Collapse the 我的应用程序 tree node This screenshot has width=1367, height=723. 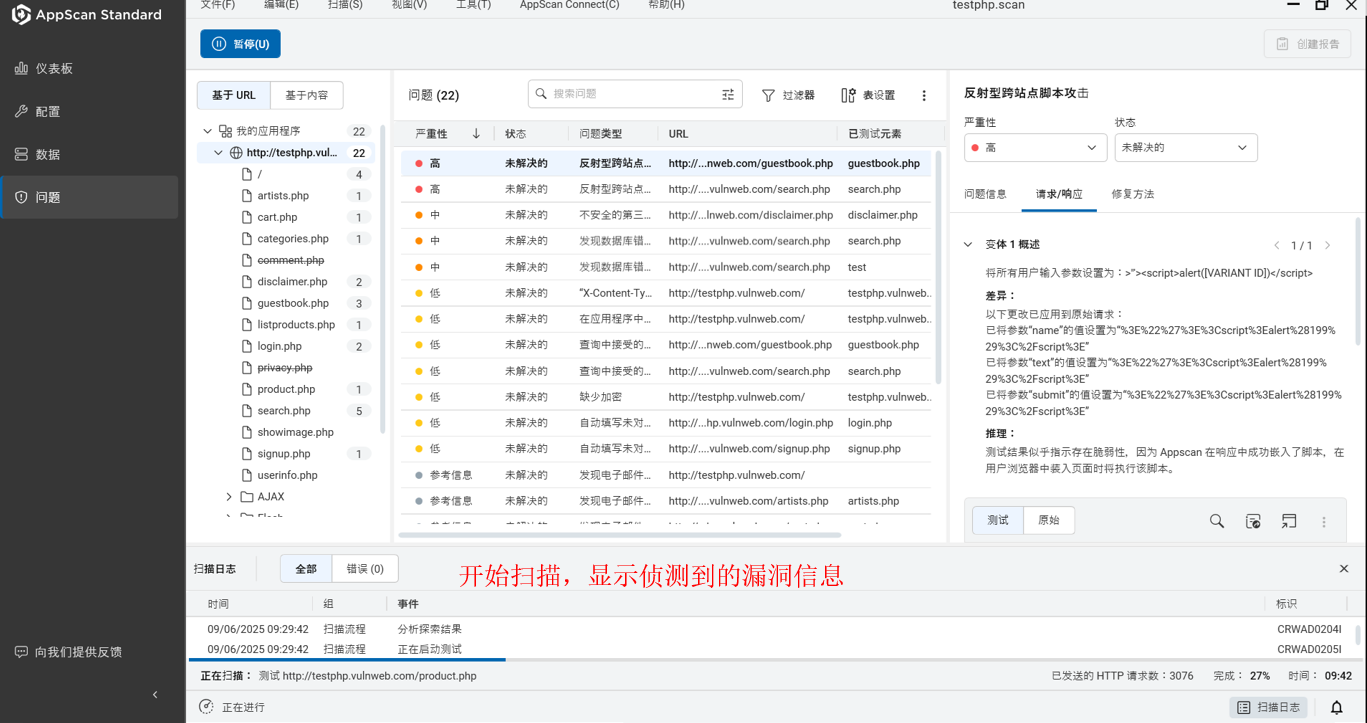click(x=208, y=131)
